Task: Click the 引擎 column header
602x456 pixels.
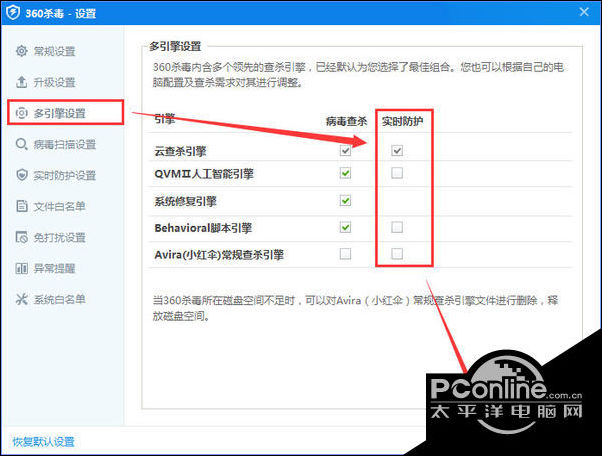Action: [165, 119]
